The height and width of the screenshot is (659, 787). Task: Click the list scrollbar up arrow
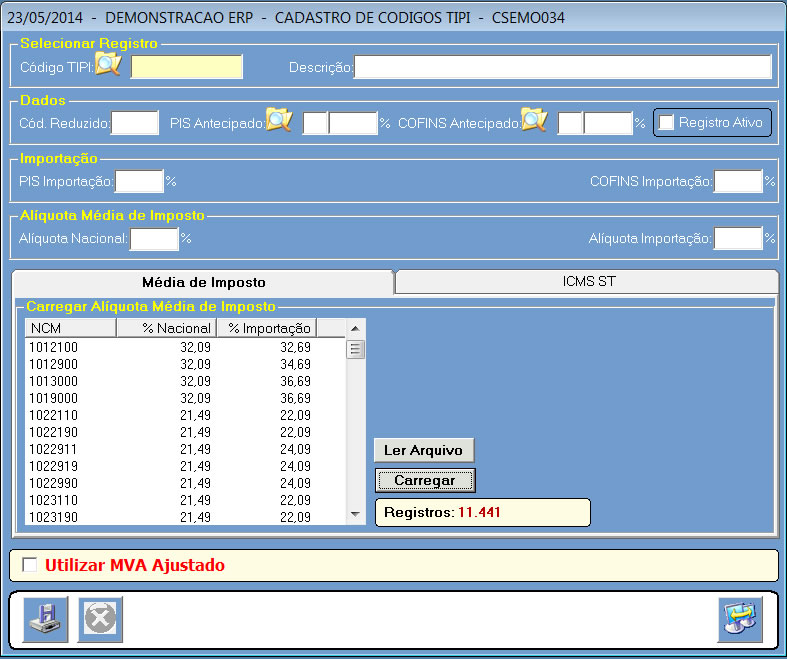click(x=355, y=328)
